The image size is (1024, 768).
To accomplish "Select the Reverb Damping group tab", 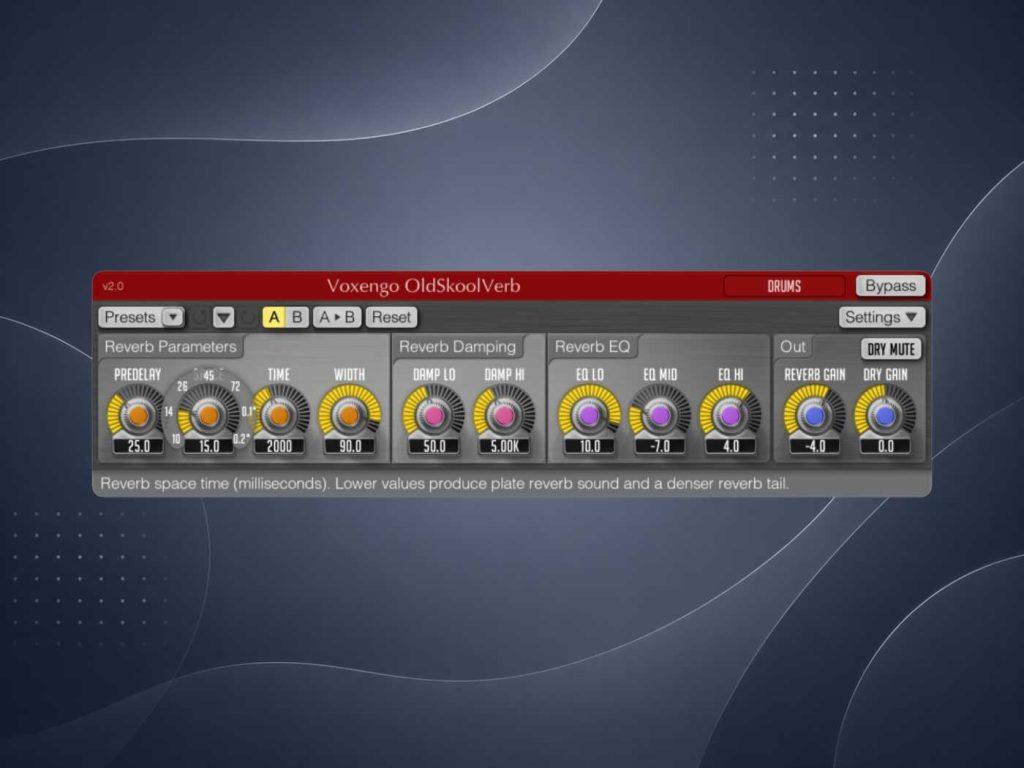I will pyautogui.click(x=457, y=347).
